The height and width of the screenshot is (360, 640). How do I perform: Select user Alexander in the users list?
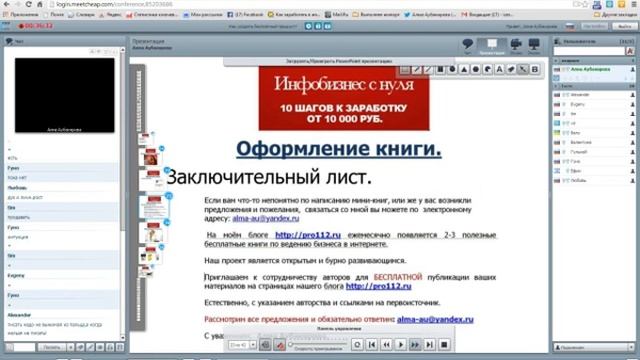click(594, 95)
